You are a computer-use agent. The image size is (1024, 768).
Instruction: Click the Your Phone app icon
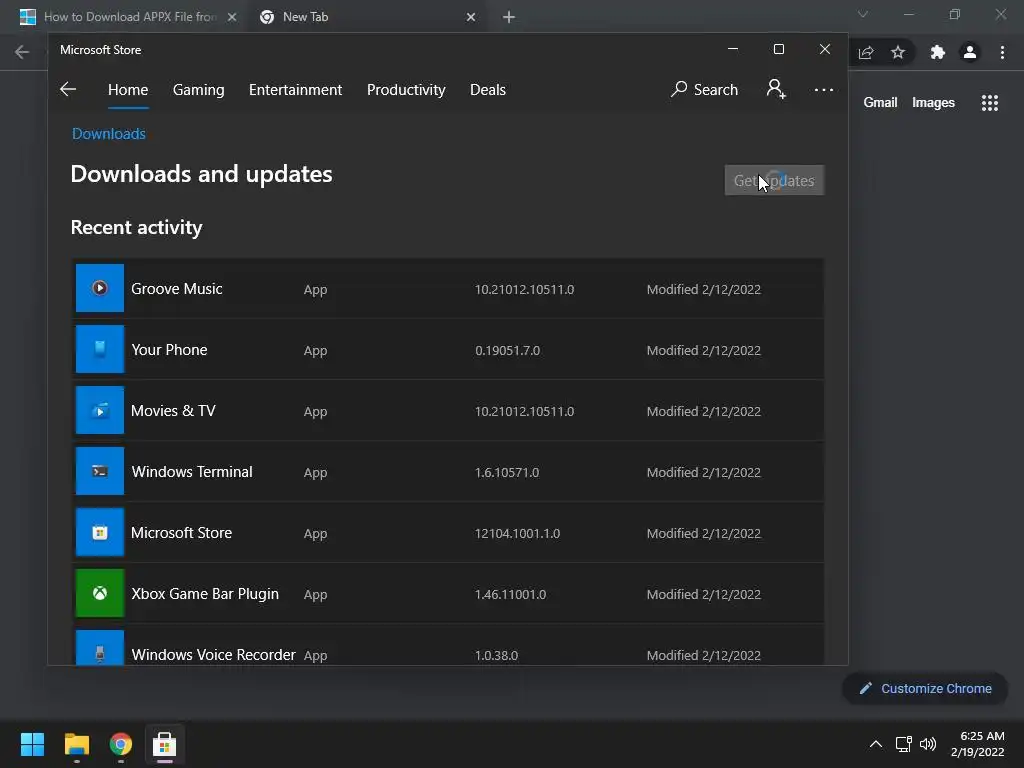pos(99,349)
